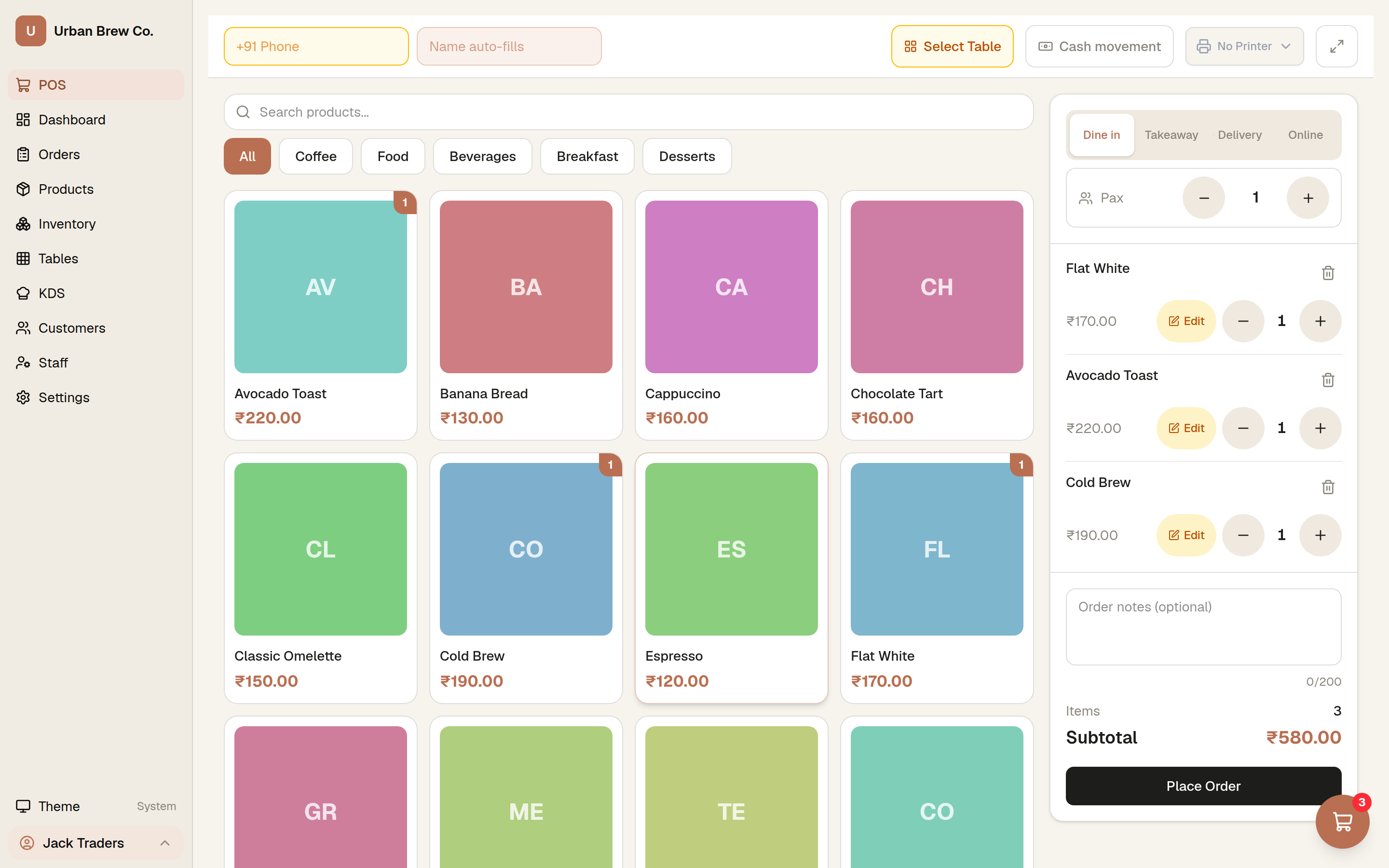Go to Inventory
The width and height of the screenshot is (1389, 868).
coord(96,224)
